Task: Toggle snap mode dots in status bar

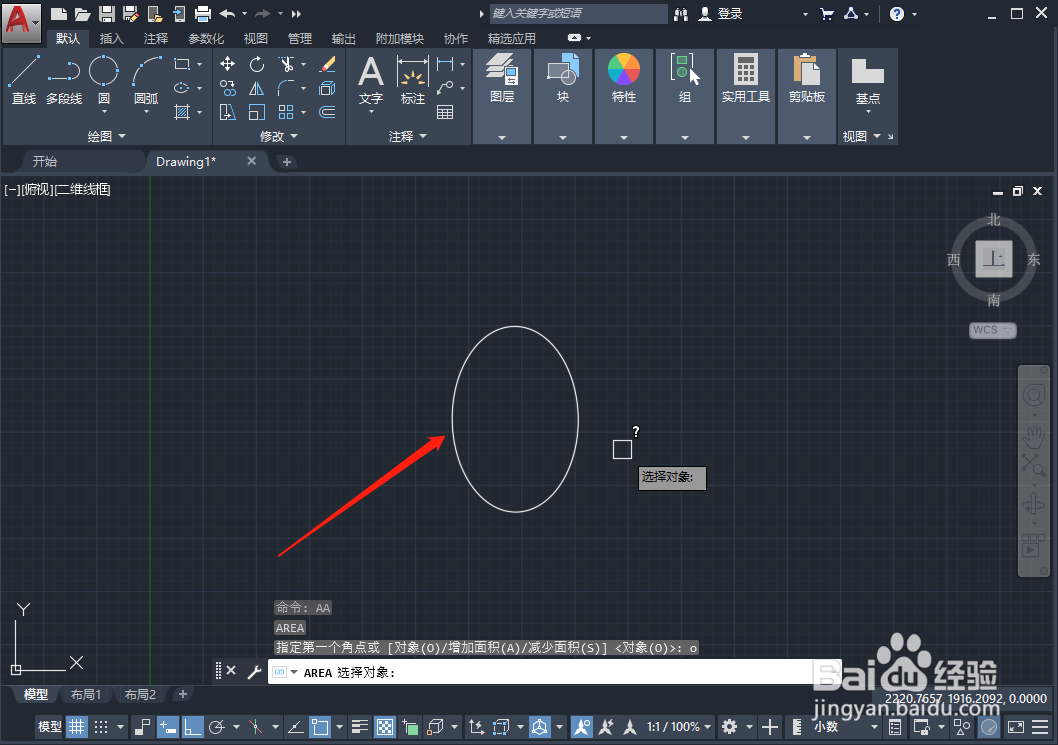Action: (x=101, y=727)
